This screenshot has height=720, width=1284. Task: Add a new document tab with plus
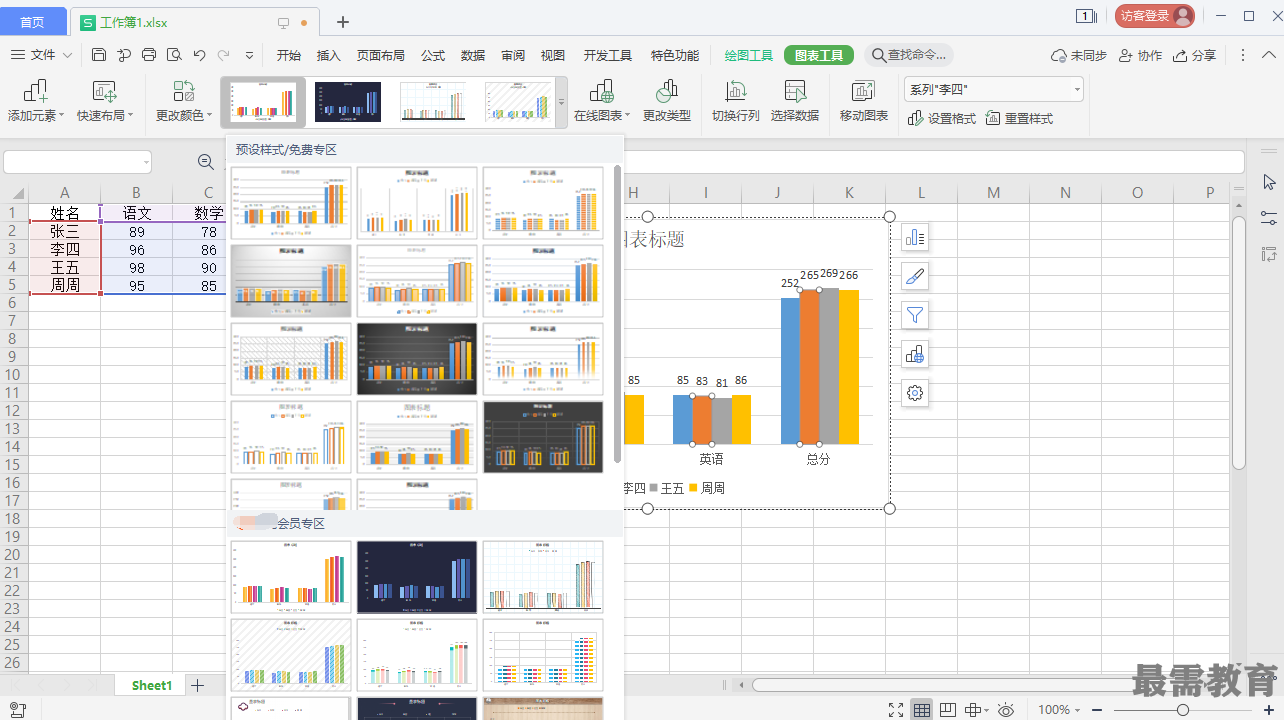(x=343, y=22)
